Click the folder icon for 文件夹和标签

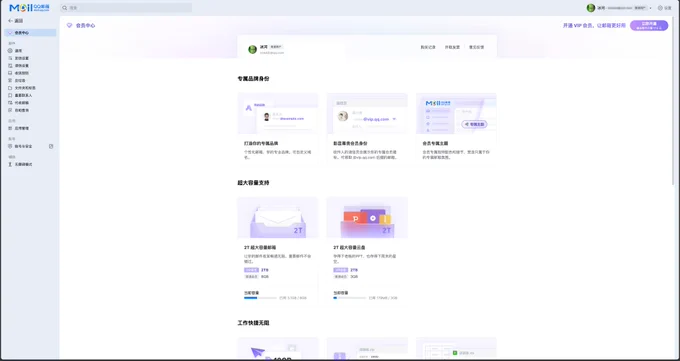(x=10, y=88)
